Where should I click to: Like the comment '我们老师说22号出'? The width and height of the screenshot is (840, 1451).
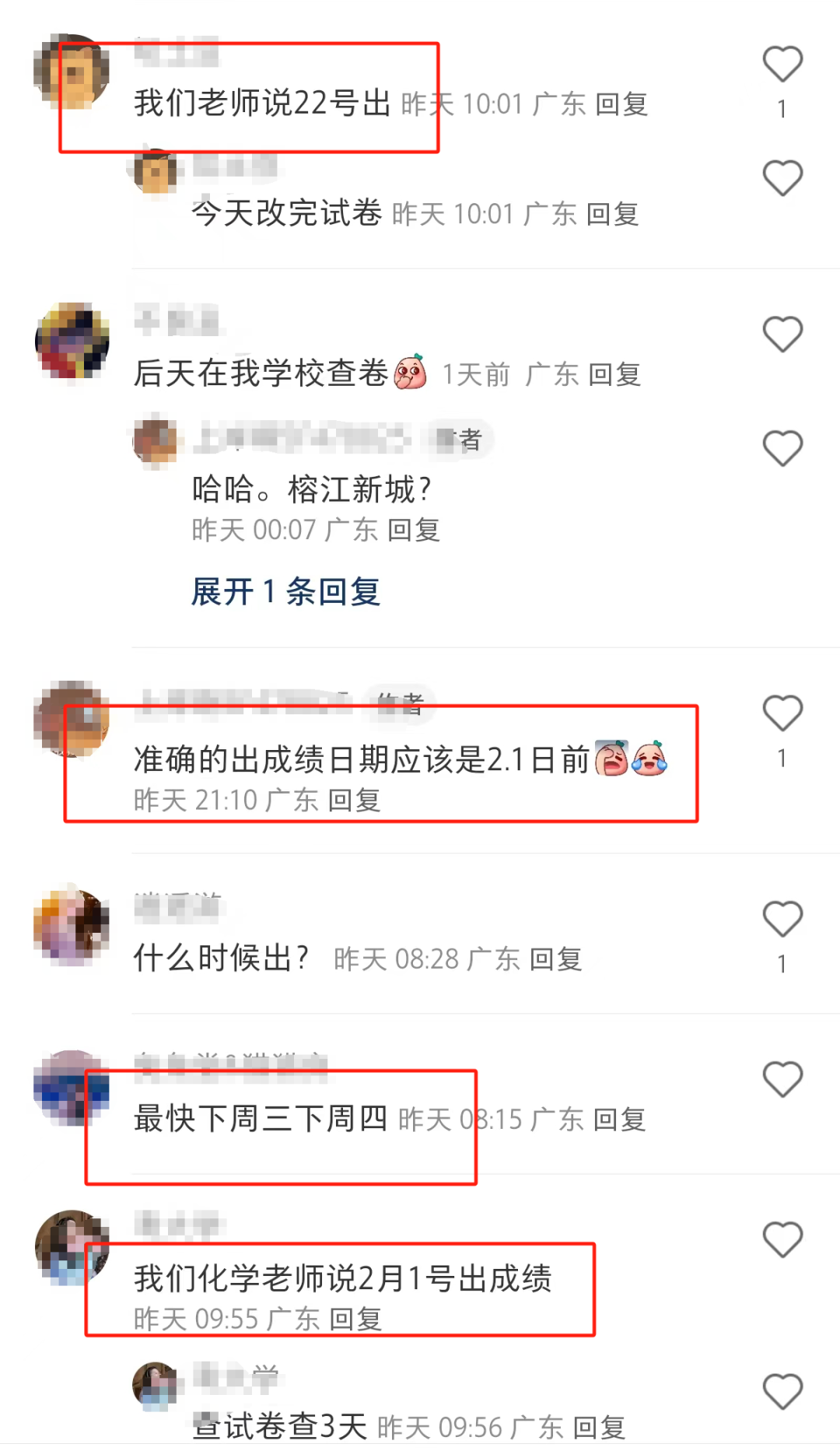pos(782,65)
